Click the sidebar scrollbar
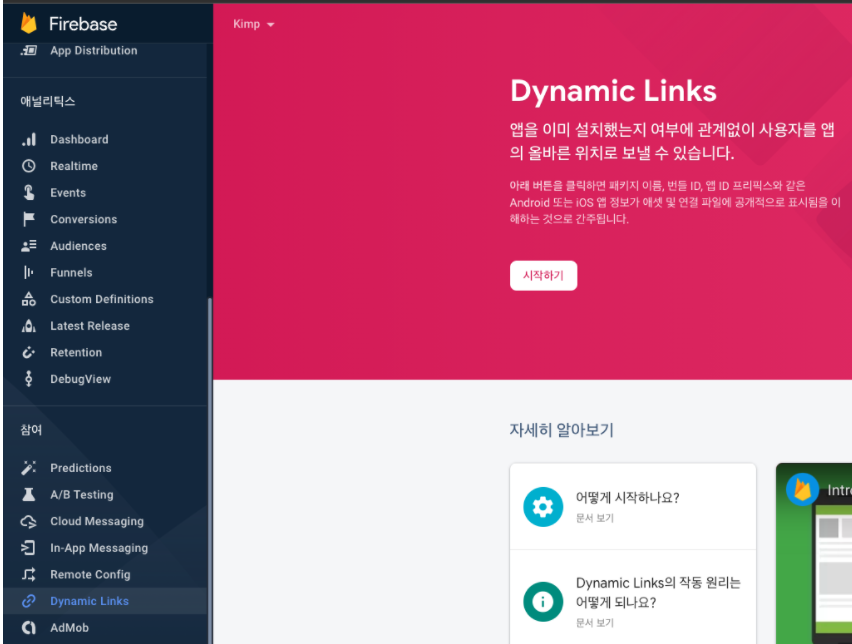The width and height of the screenshot is (852, 644). (x=209, y=471)
